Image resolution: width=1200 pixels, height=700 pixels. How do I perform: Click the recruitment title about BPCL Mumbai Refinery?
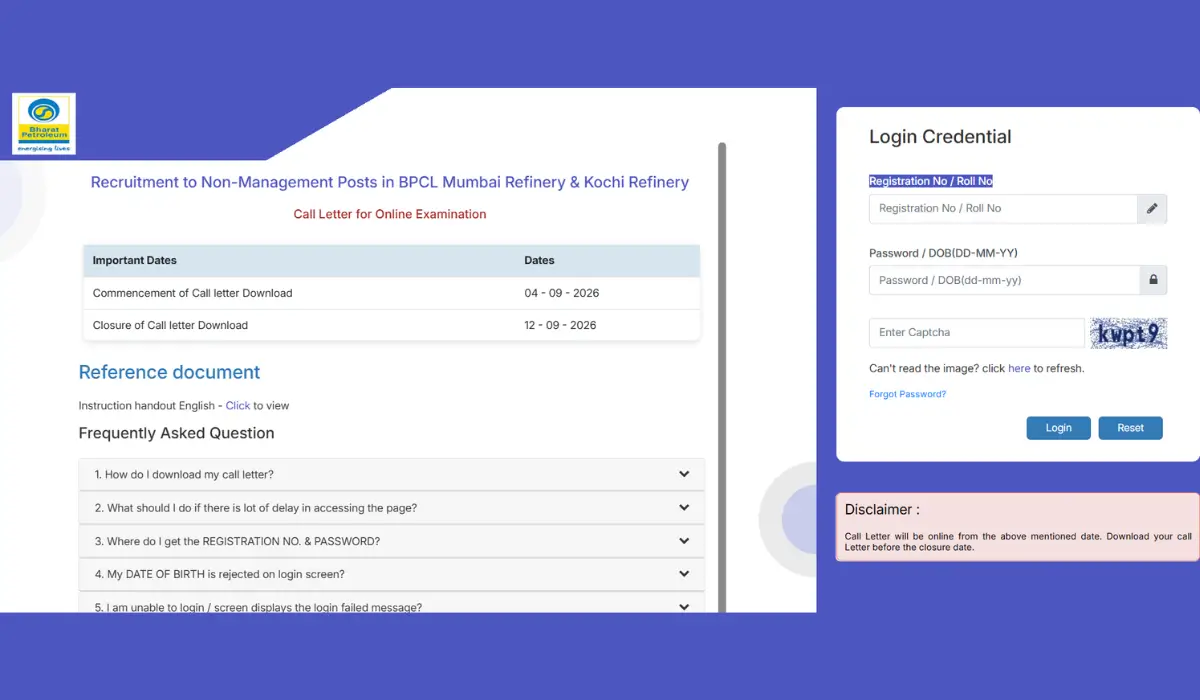[390, 182]
